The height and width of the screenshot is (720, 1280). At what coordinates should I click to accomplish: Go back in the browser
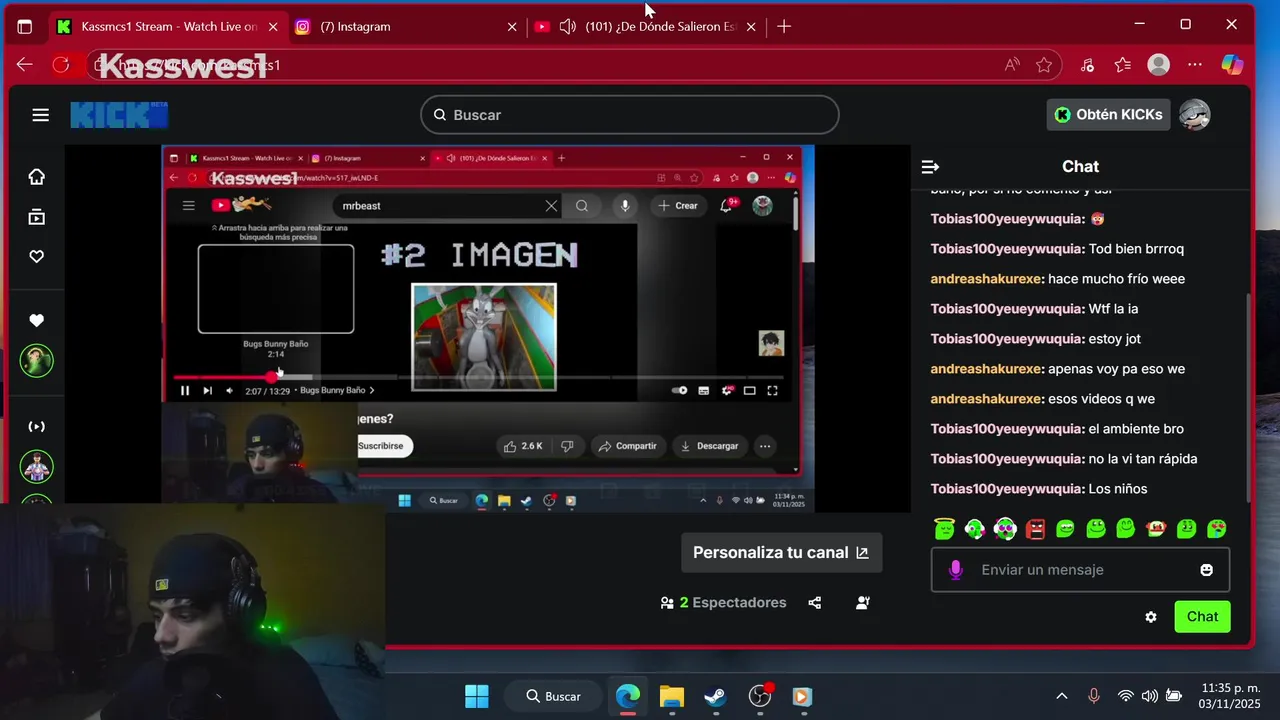click(25, 65)
